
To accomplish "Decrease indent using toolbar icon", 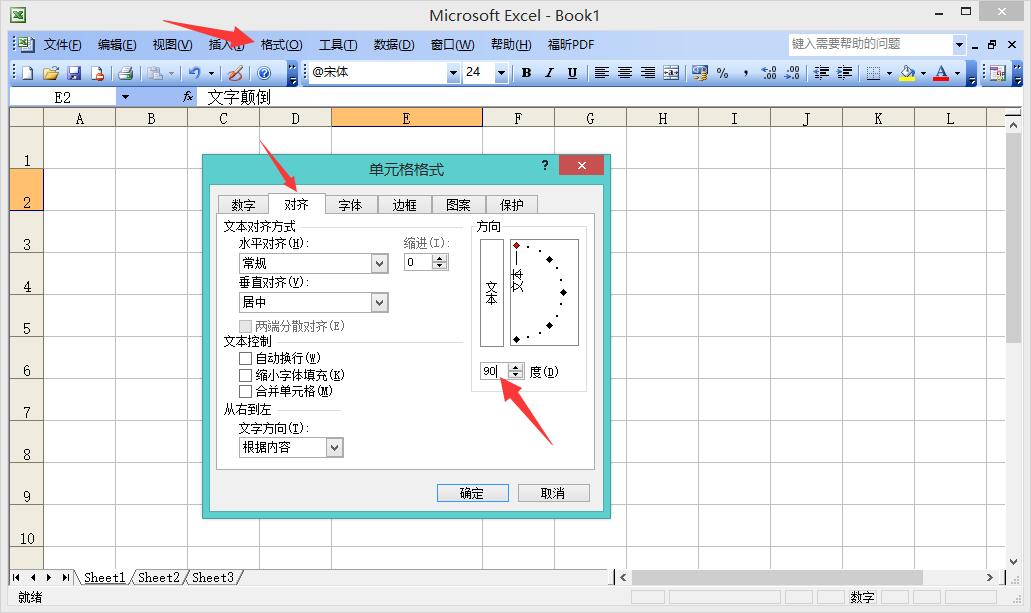I will [821, 73].
